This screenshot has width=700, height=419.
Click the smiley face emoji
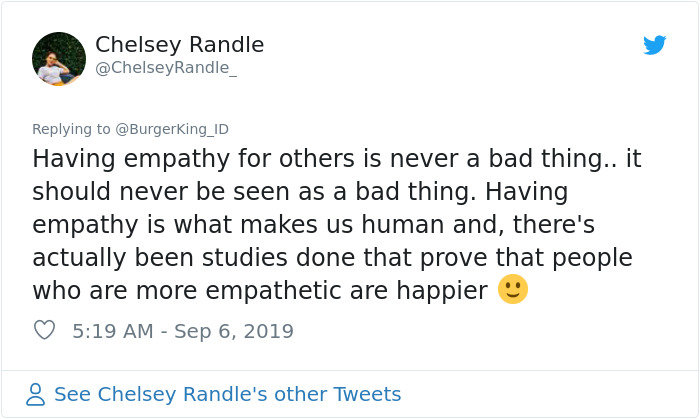pos(512,290)
